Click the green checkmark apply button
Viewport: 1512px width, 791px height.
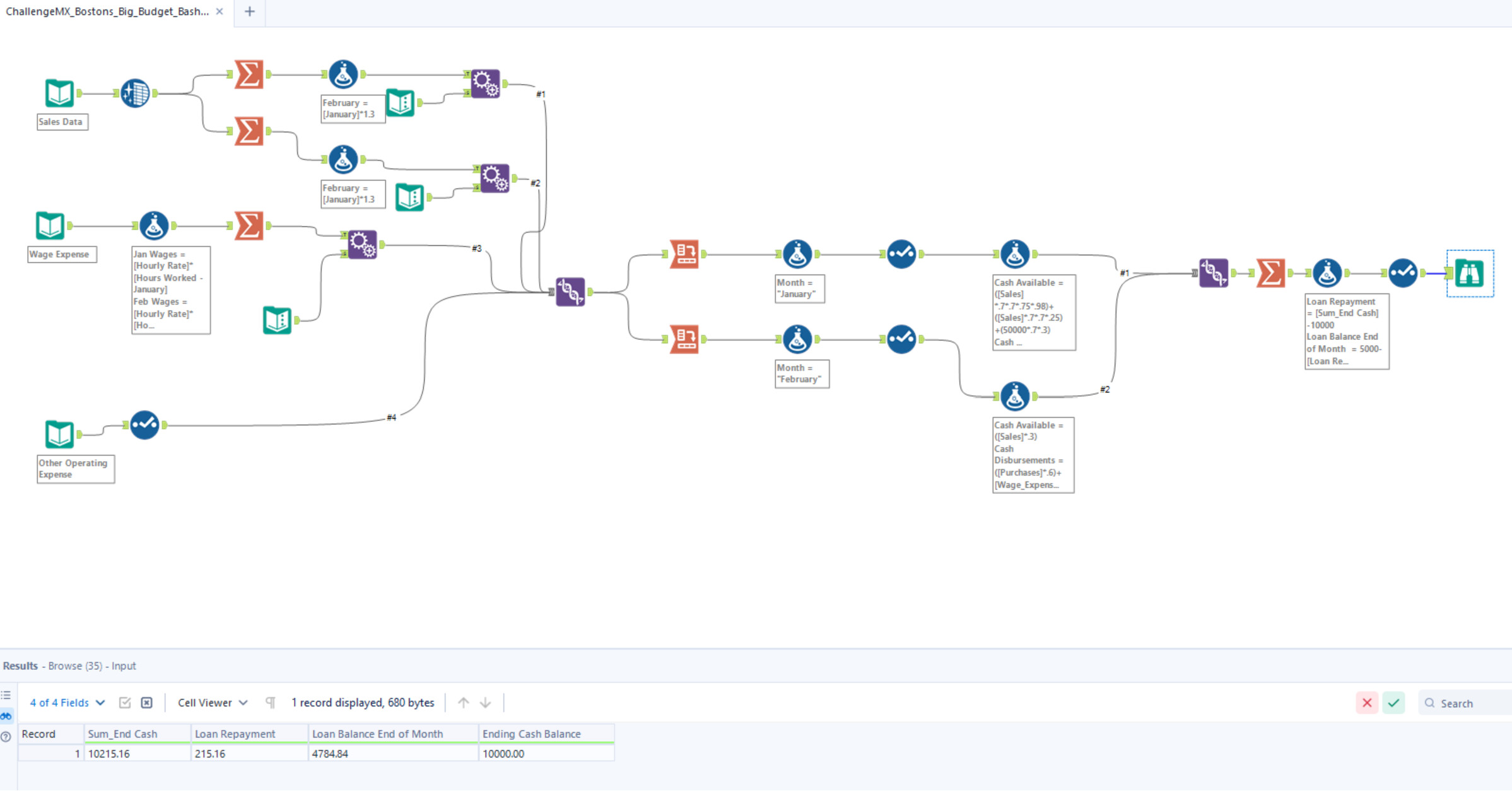coord(1393,703)
